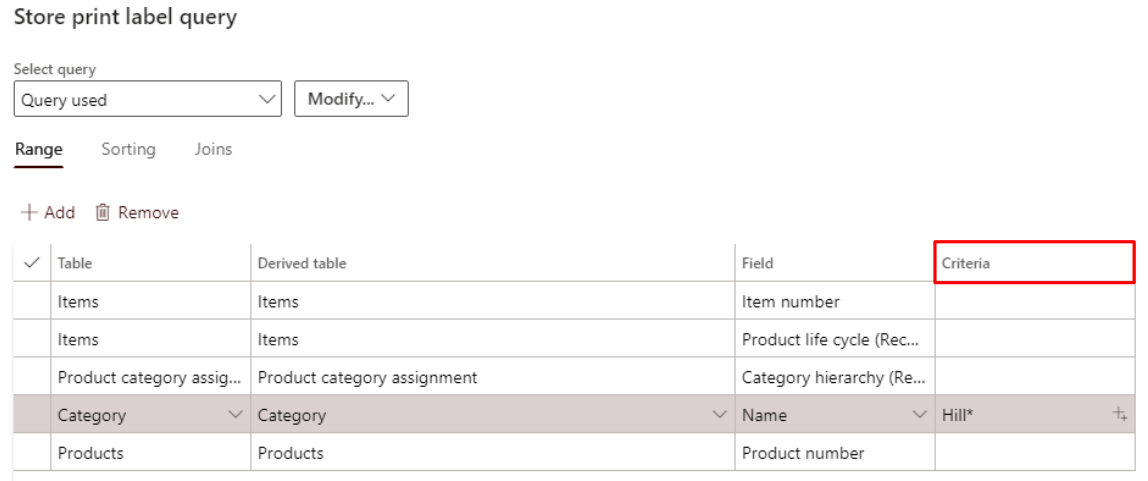
Task: Click the Hill* criteria input field
Action: (1020, 415)
